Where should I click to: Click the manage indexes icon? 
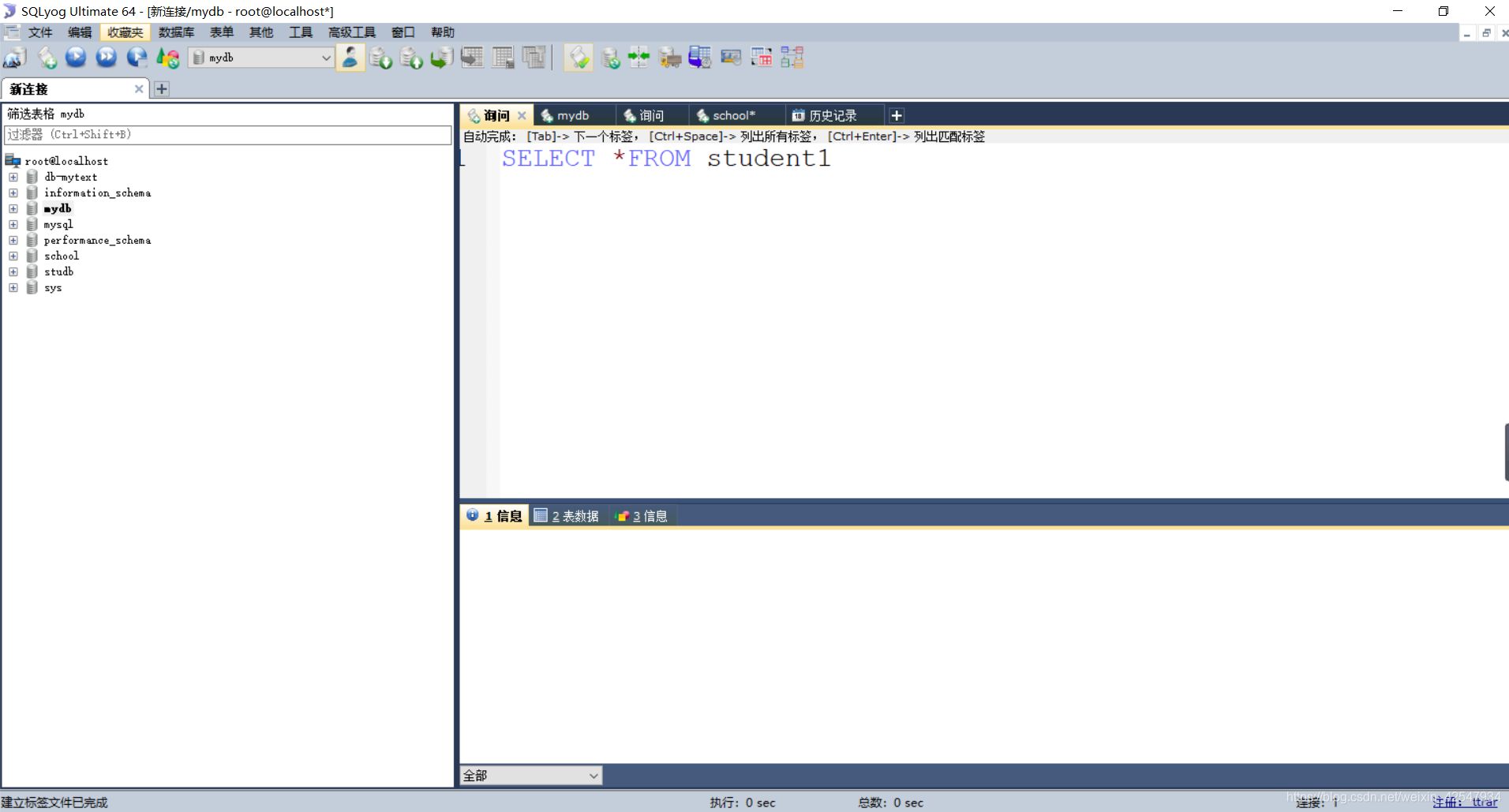pyautogui.click(x=534, y=58)
